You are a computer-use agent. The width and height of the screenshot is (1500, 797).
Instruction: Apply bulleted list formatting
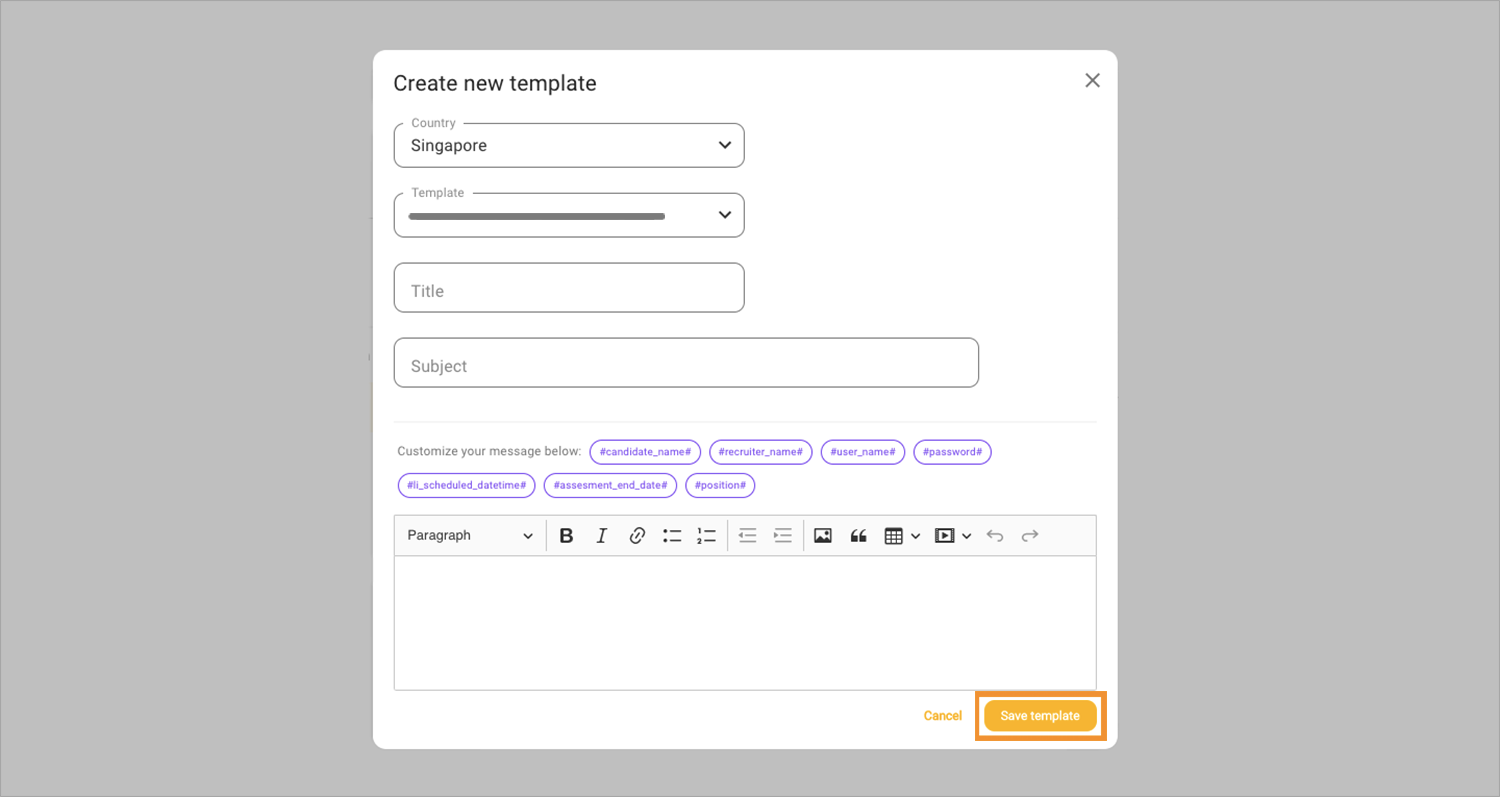point(672,536)
